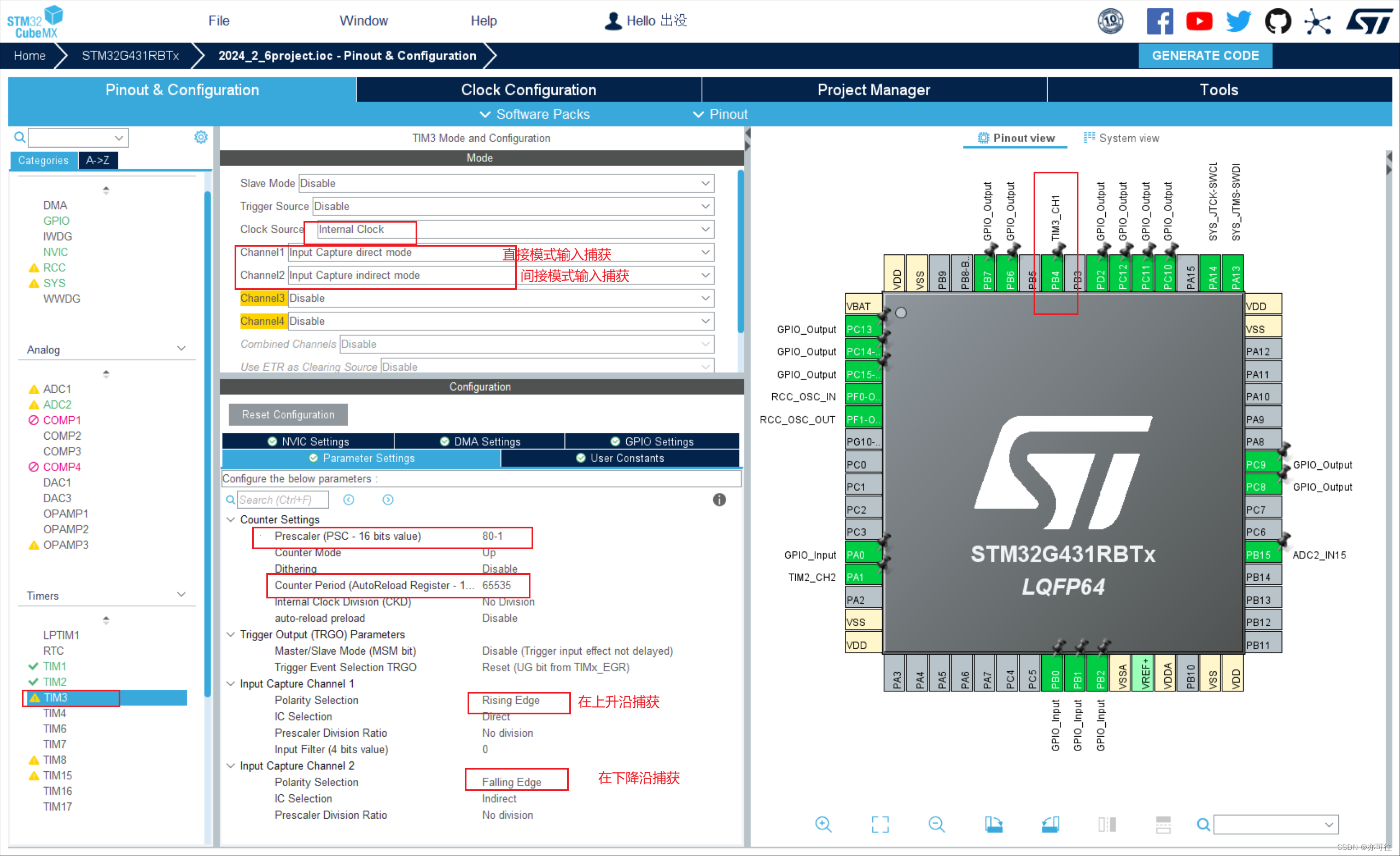Fit the chip to the view
This screenshot has width=1400, height=856.
880,824
